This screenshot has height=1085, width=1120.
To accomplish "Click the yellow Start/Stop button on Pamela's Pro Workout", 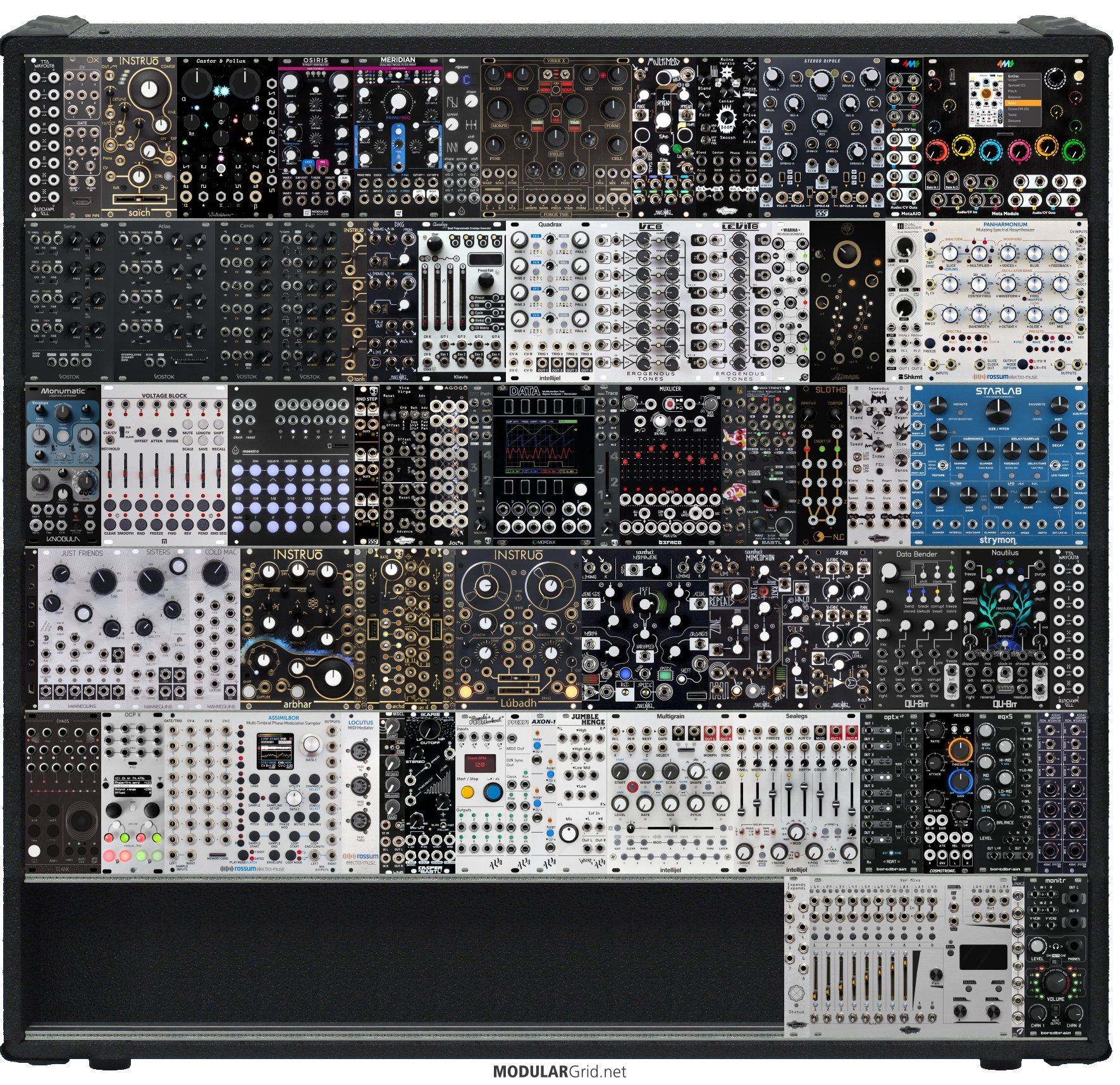I will coord(467,792).
